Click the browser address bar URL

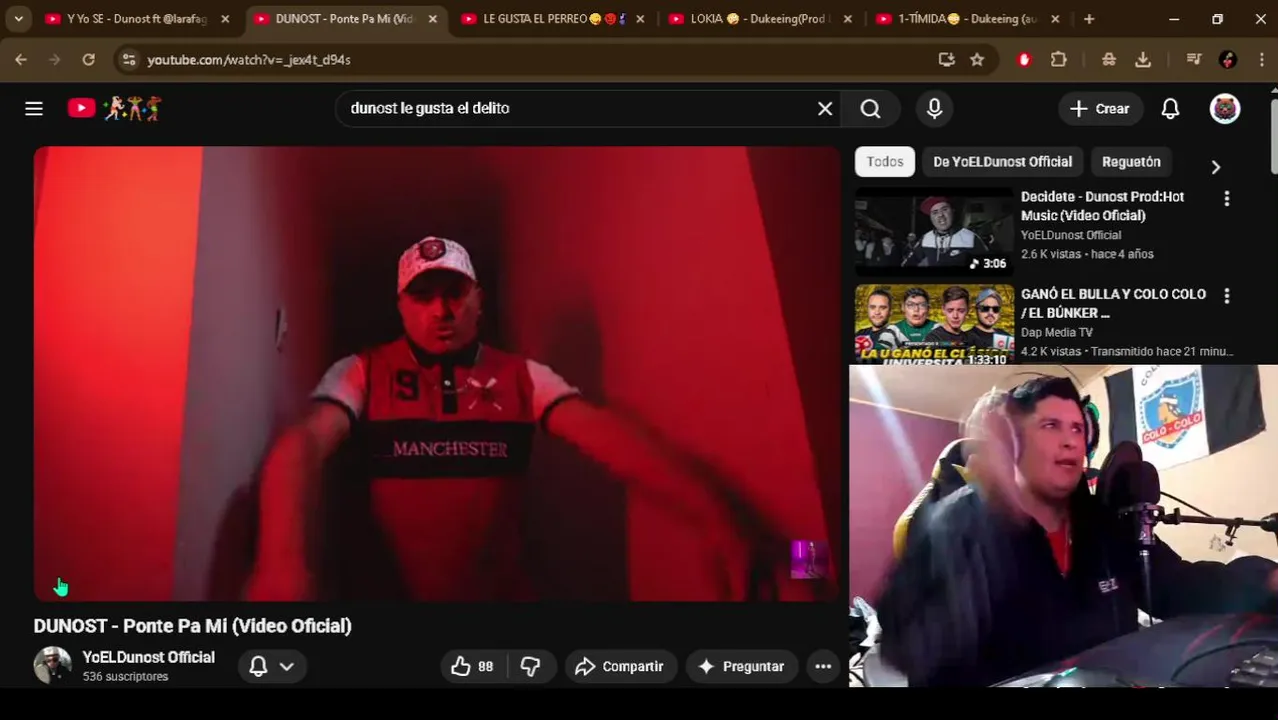pos(249,60)
